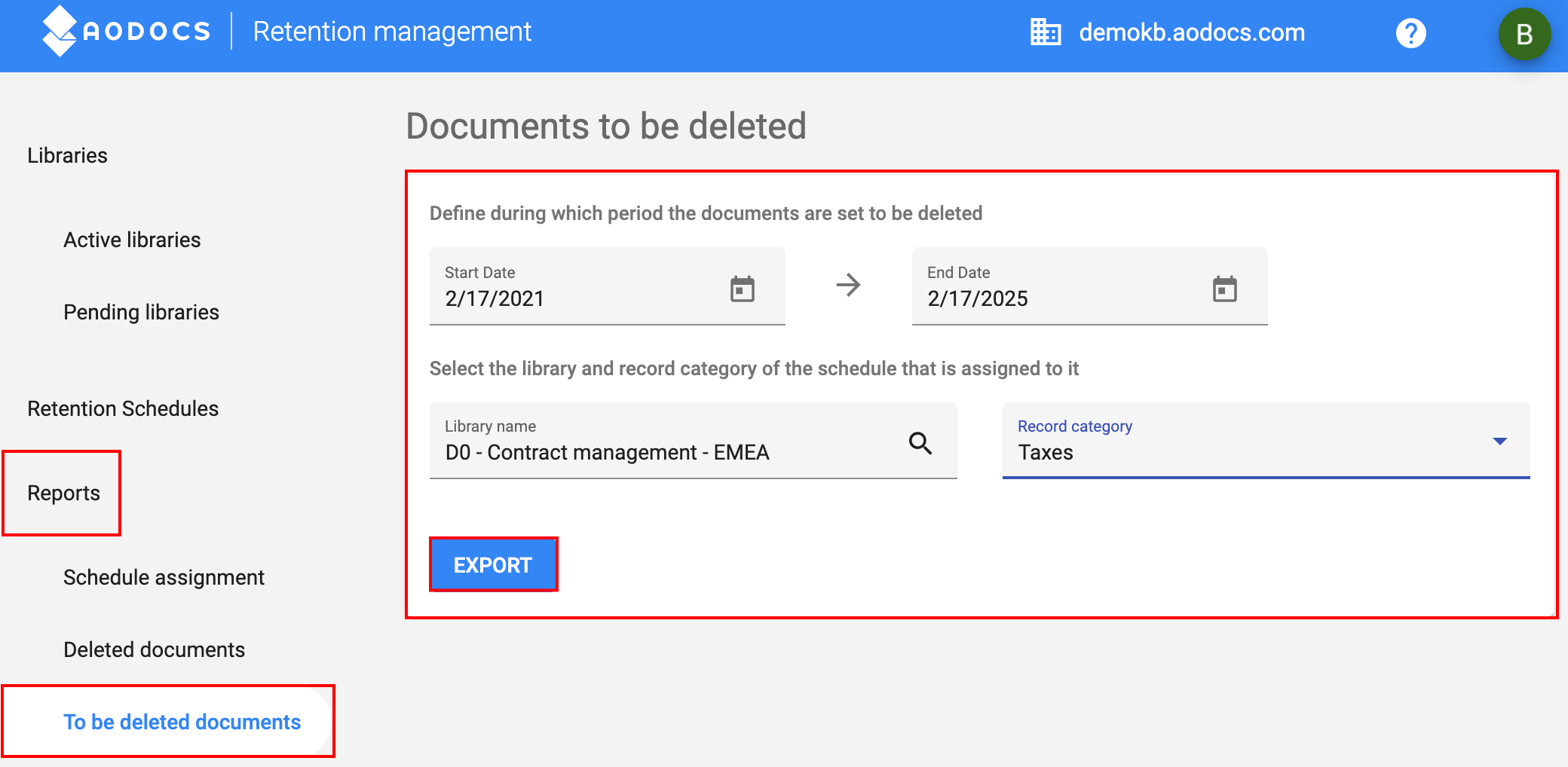This screenshot has width=1568, height=767.
Task: Expand the Record category dropdown arrow
Action: click(1500, 442)
